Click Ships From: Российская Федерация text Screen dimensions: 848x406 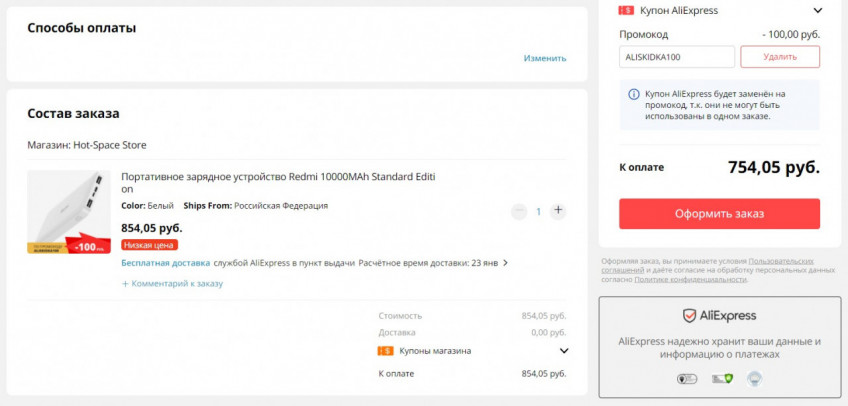click(x=255, y=205)
